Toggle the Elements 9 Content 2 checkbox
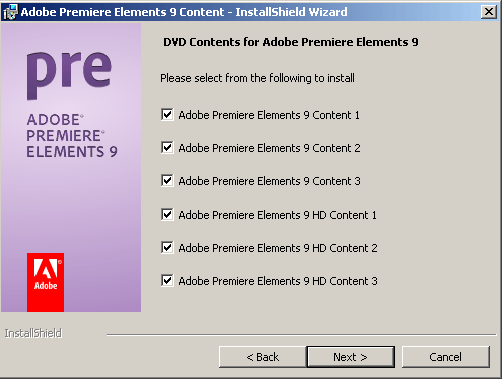The width and height of the screenshot is (502, 379). tap(167, 148)
